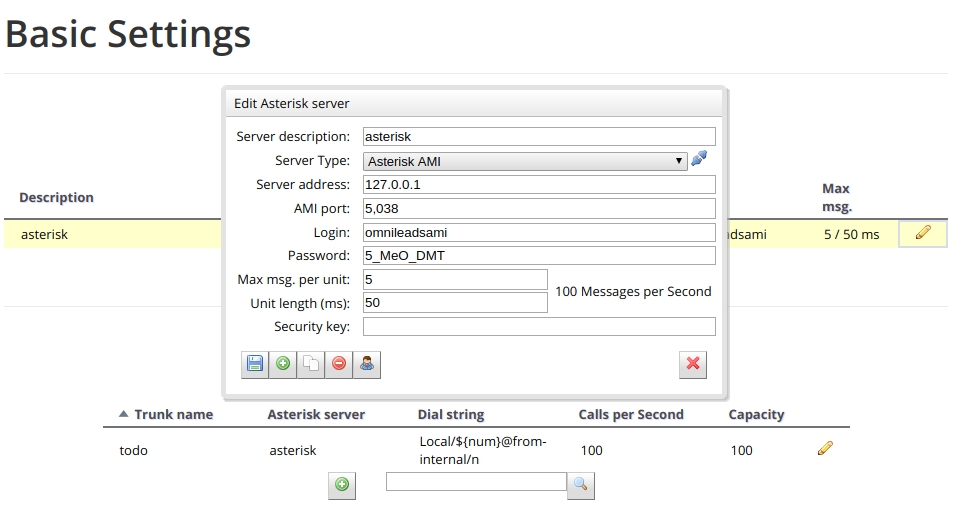This screenshot has width=958, height=525.
Task: Save the Asterisk server settings
Action: pyautogui.click(x=255, y=364)
